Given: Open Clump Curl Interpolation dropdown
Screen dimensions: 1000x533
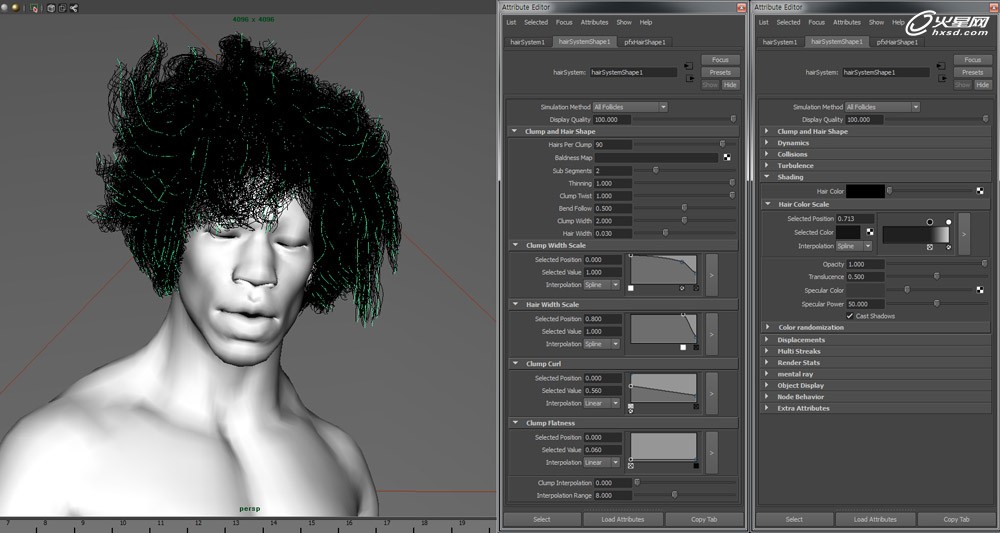Looking at the screenshot, I should tap(601, 403).
